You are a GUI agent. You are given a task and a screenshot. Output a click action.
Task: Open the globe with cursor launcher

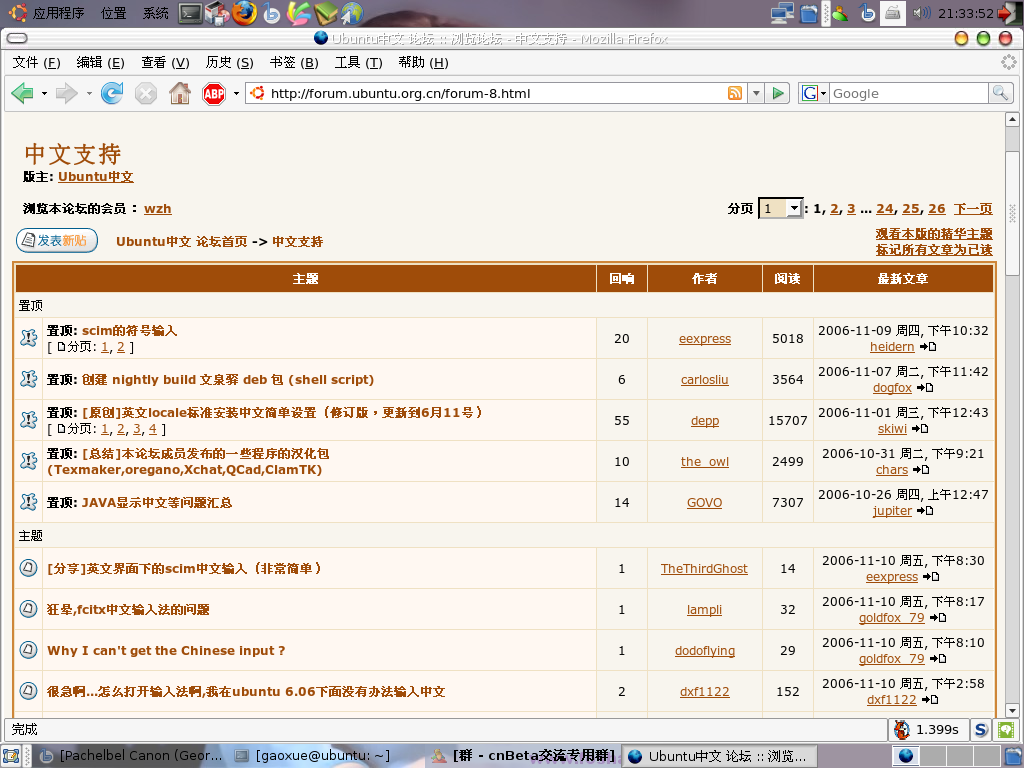(352, 13)
